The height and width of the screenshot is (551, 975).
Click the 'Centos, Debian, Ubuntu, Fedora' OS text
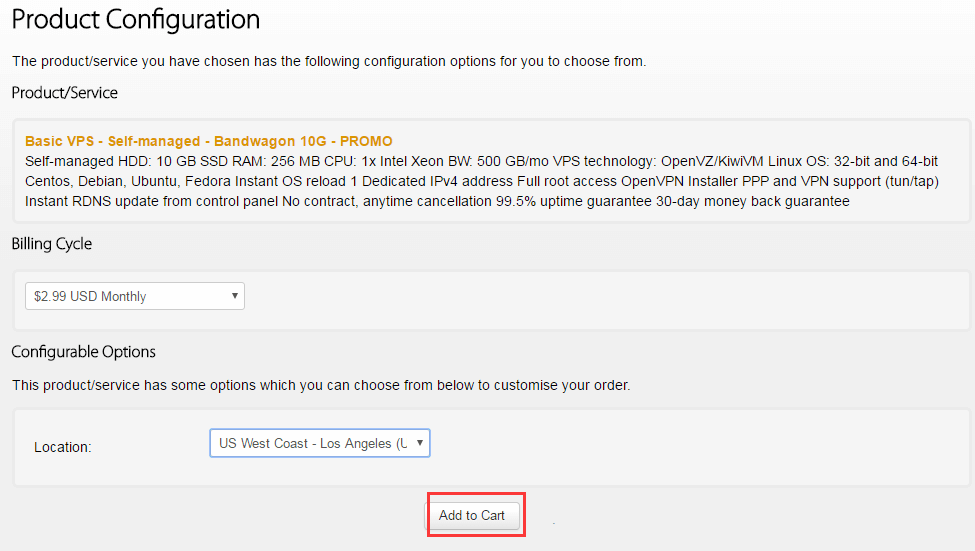pyautogui.click(x=130, y=181)
